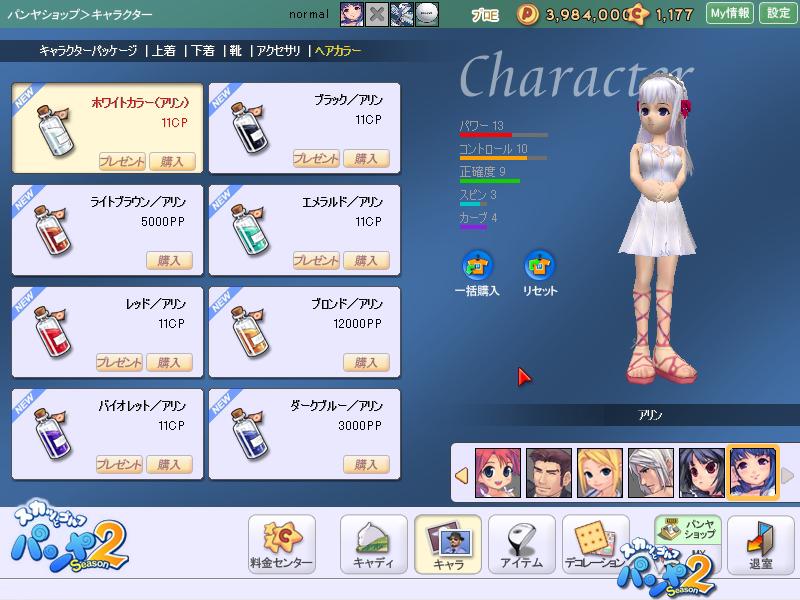Open the キャラ character shop section

click(448, 544)
